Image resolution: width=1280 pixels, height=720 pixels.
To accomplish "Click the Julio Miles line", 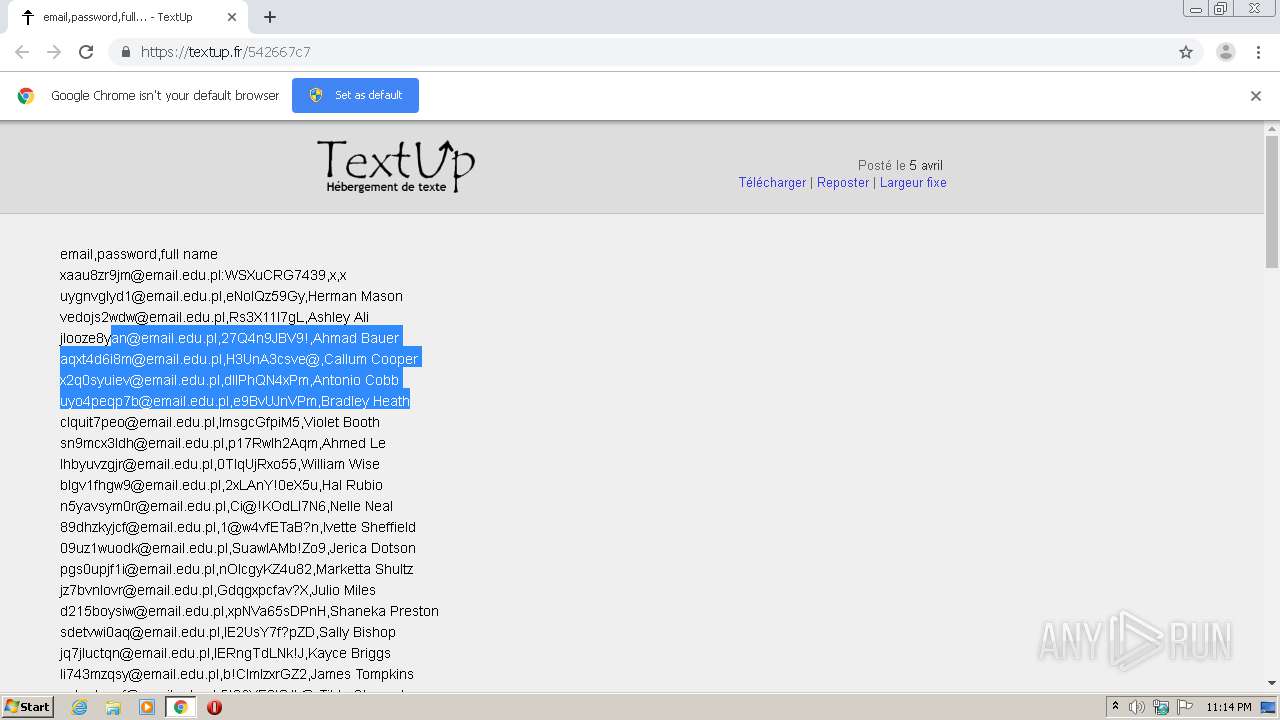I will [x=218, y=590].
